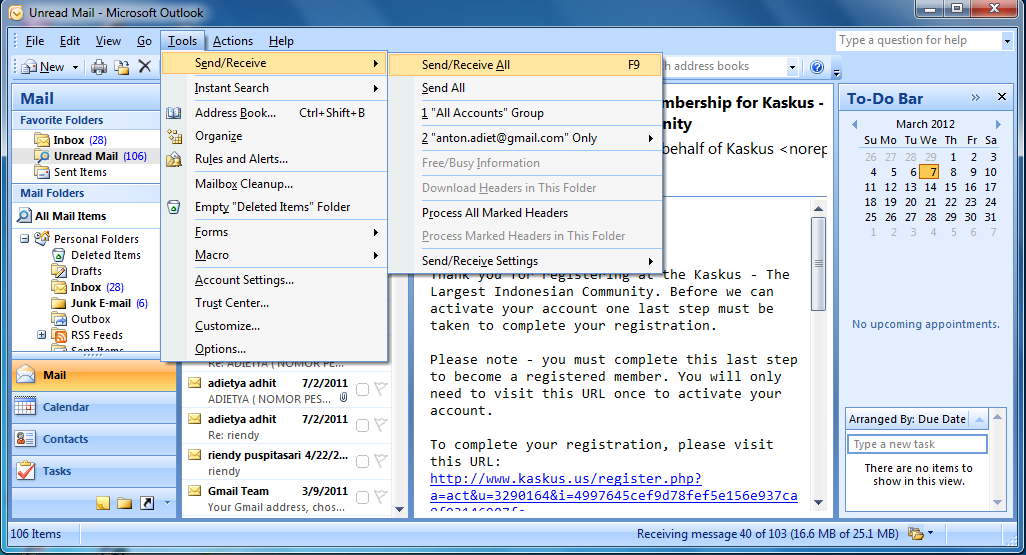Open the navigation pane configure buttons arrow
This screenshot has width=1026, height=555.
pyautogui.click(x=167, y=503)
